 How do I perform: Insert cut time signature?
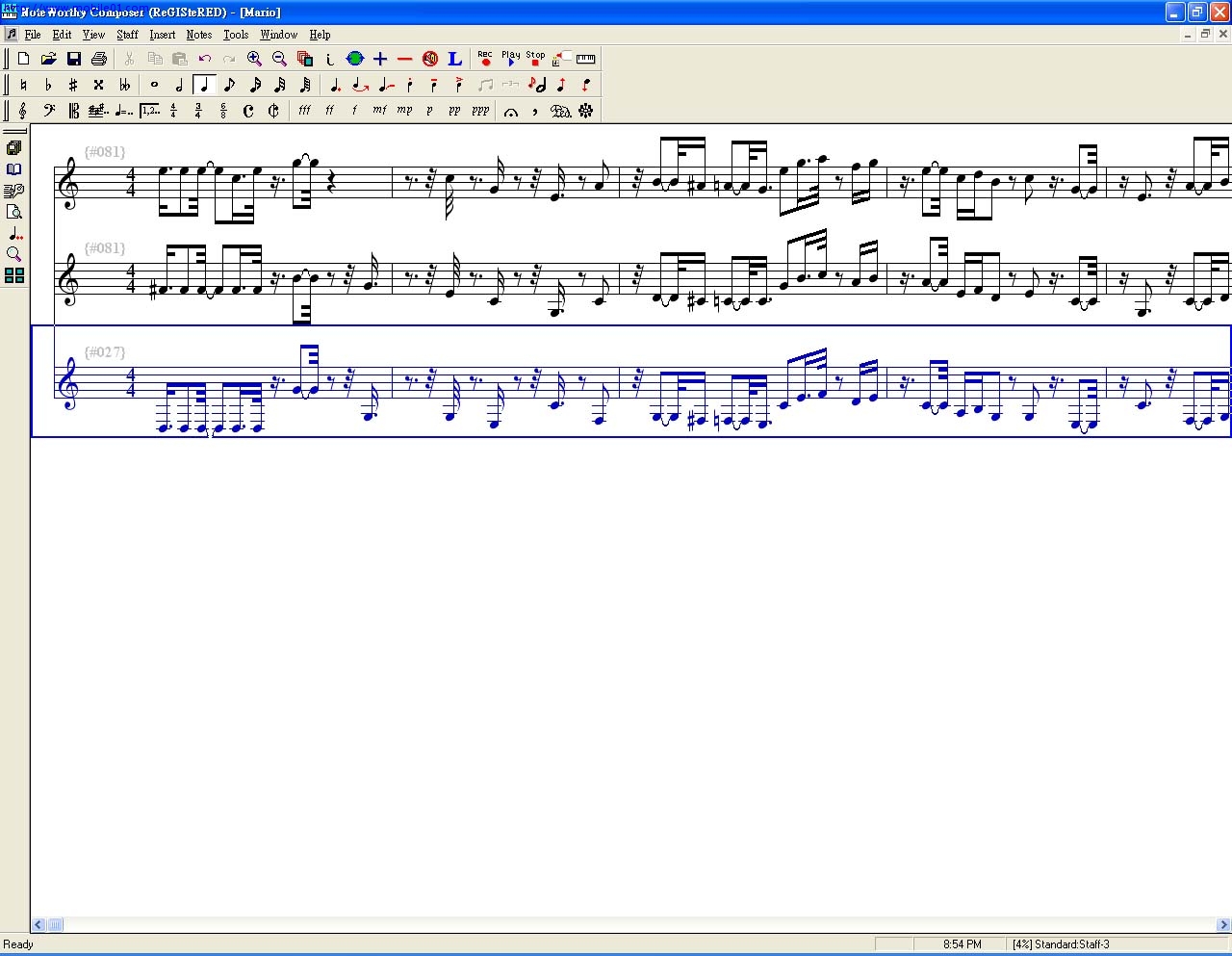[273, 111]
